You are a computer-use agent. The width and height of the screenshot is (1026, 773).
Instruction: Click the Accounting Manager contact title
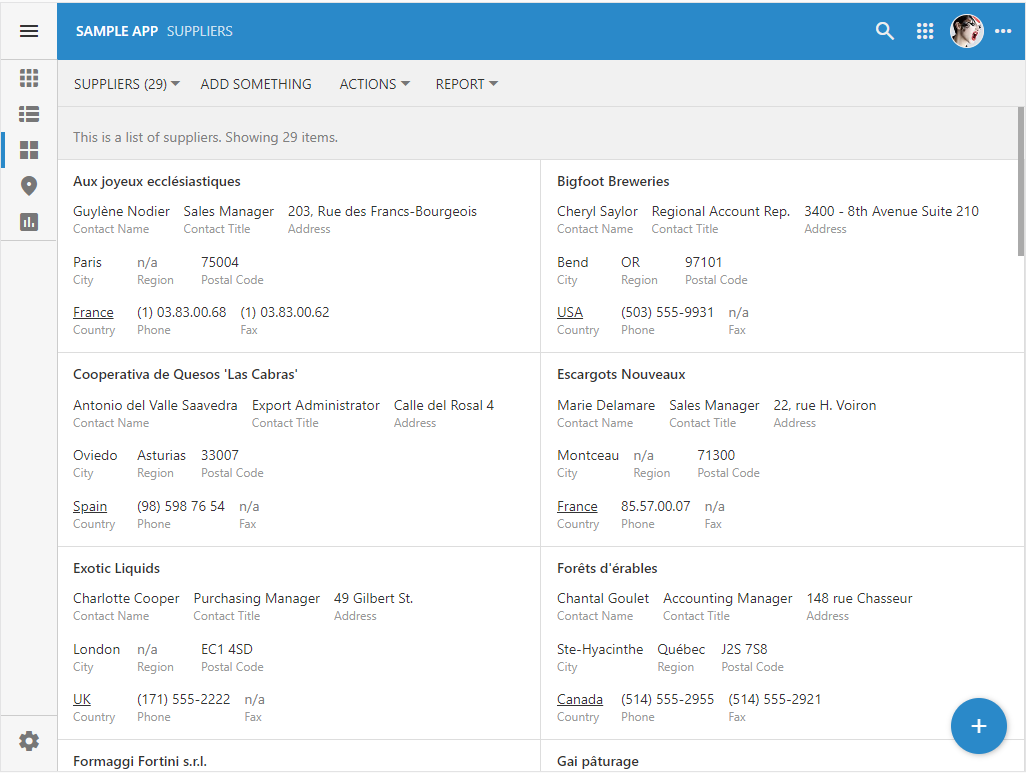click(x=727, y=598)
